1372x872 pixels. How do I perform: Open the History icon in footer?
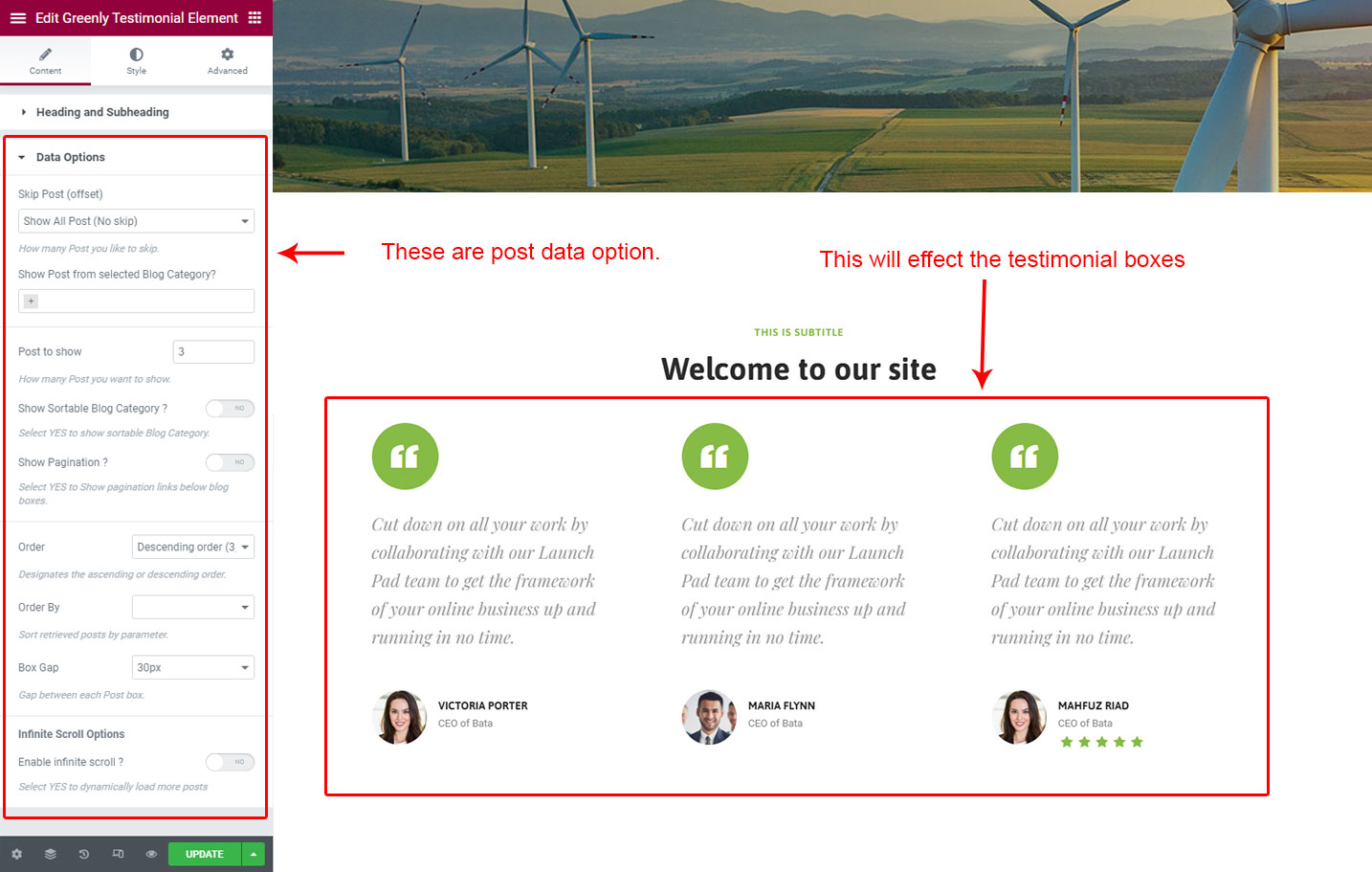84,854
